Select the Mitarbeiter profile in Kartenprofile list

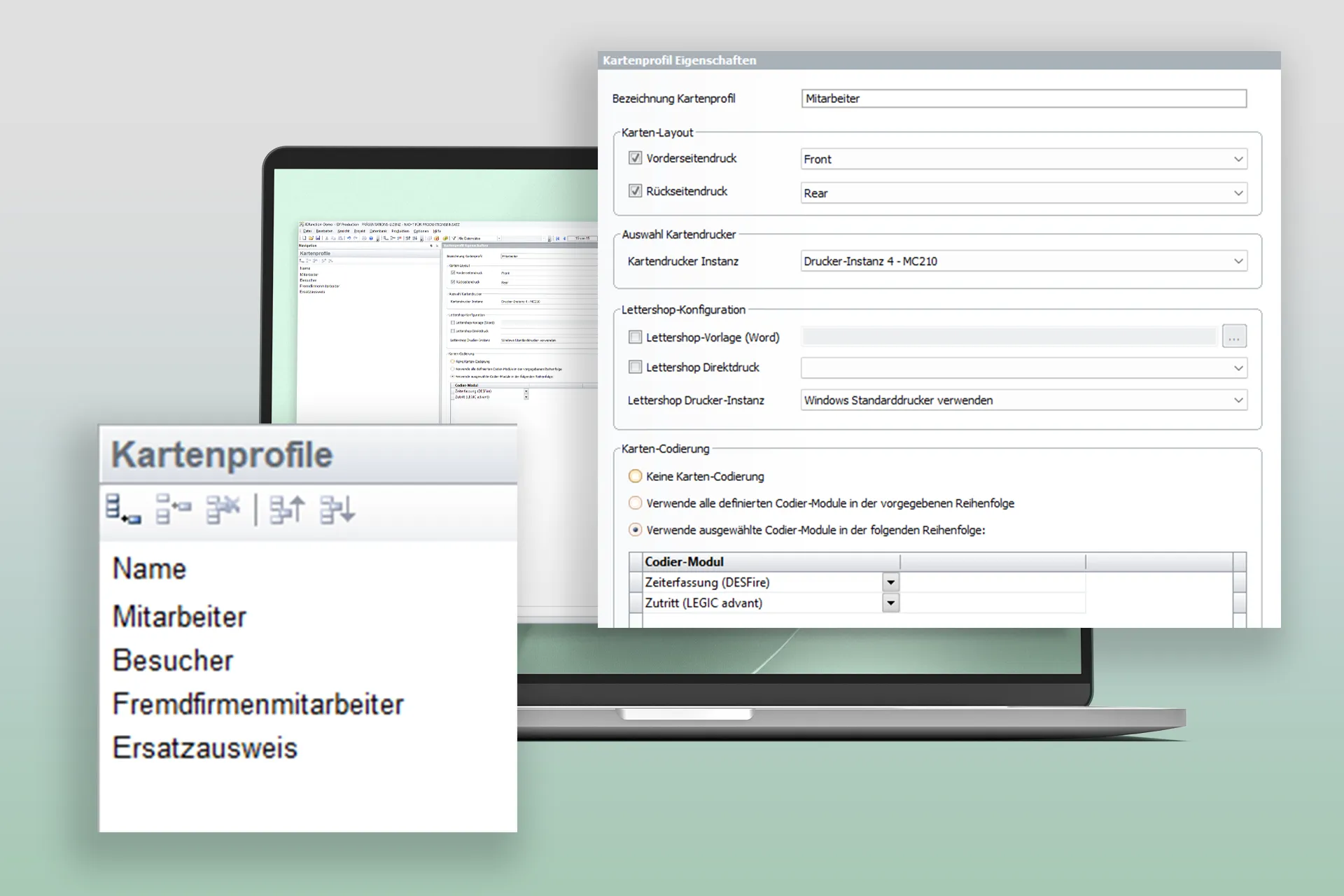pos(180,617)
